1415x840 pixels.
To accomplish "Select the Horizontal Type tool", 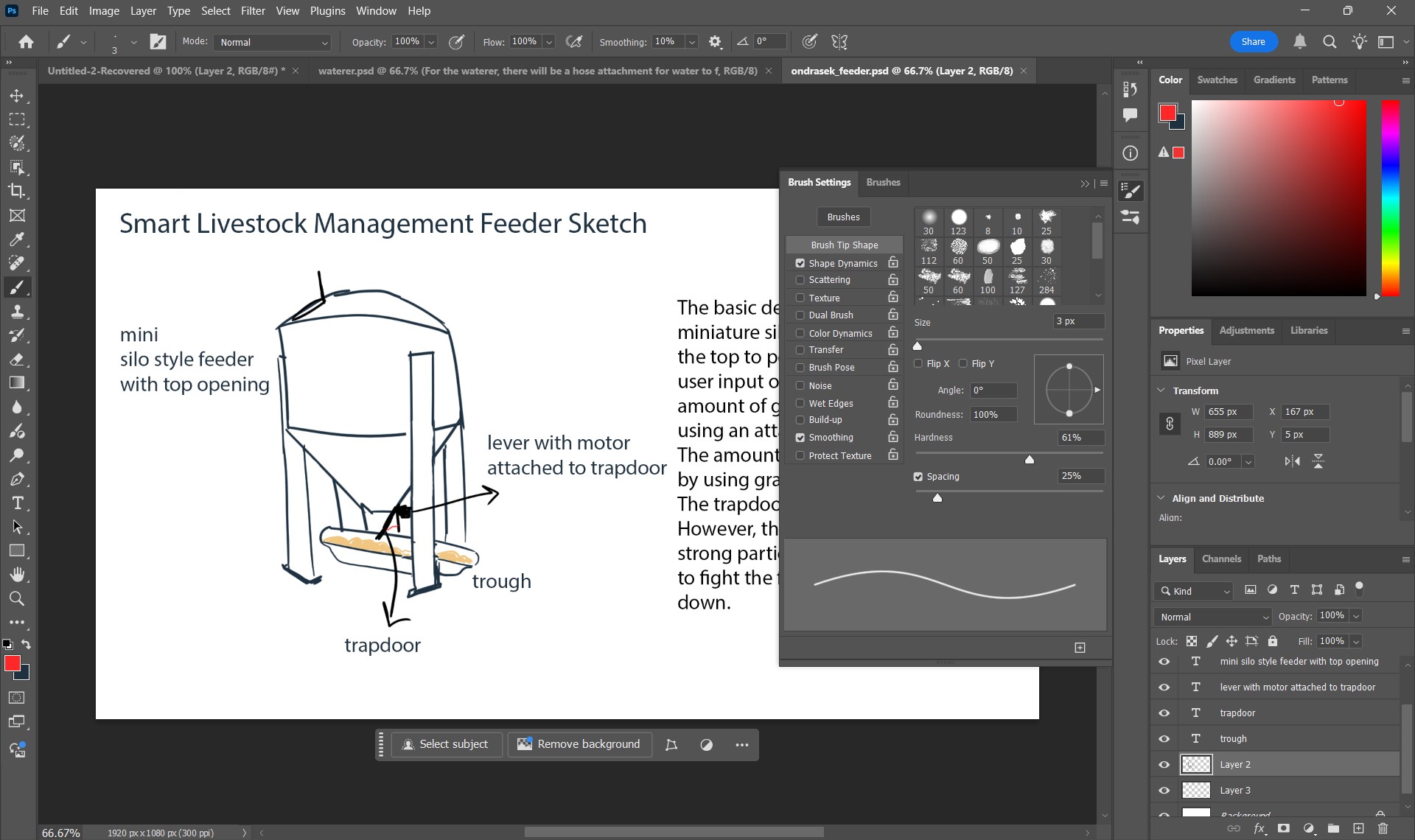I will (17, 503).
